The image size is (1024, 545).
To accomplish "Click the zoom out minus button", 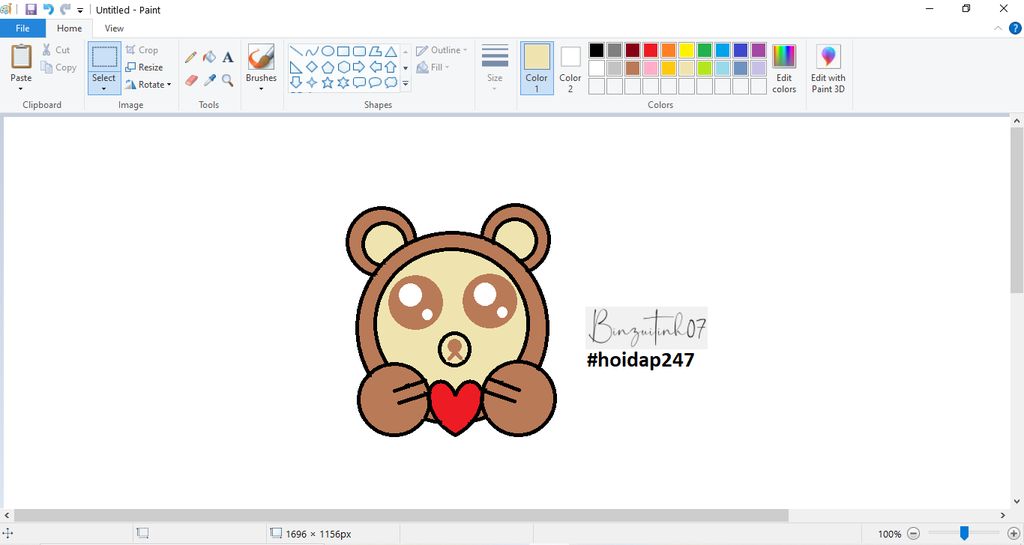I will point(914,534).
